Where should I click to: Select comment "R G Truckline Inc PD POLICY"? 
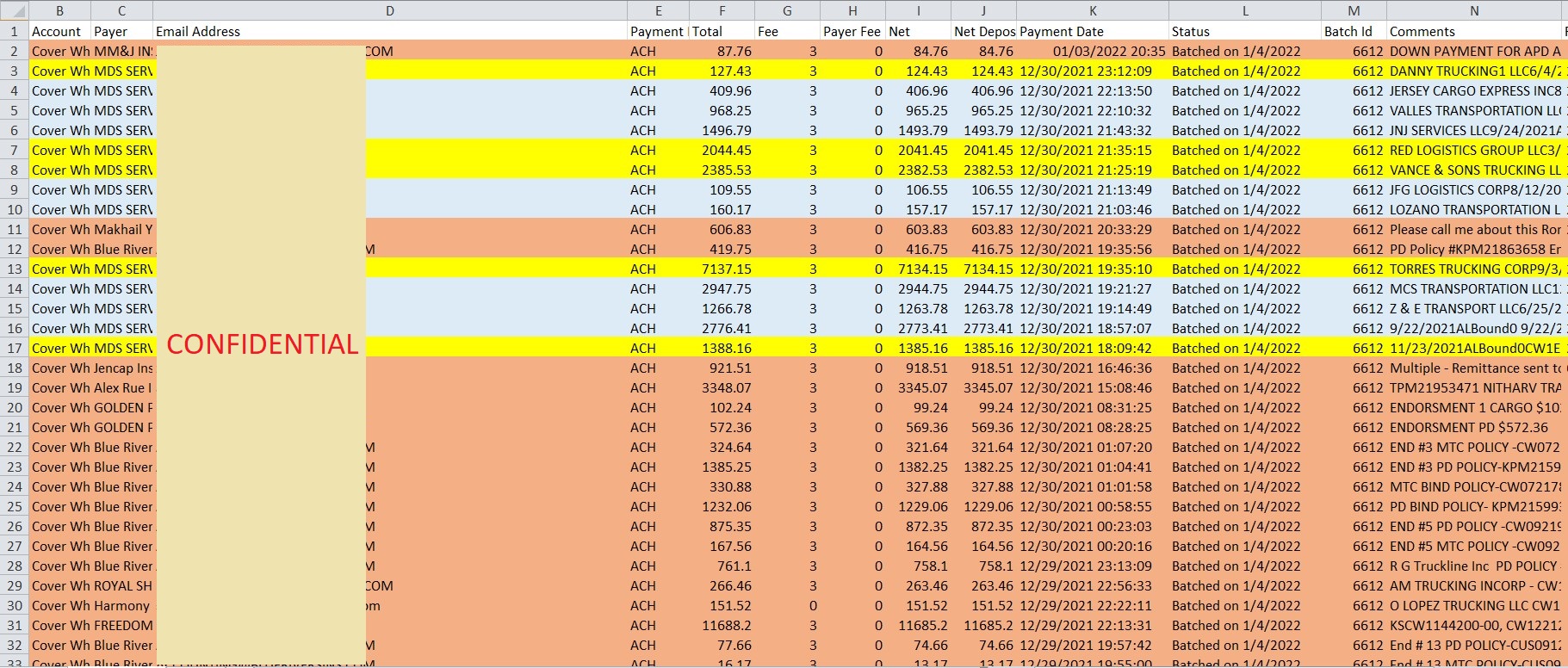point(1474,566)
